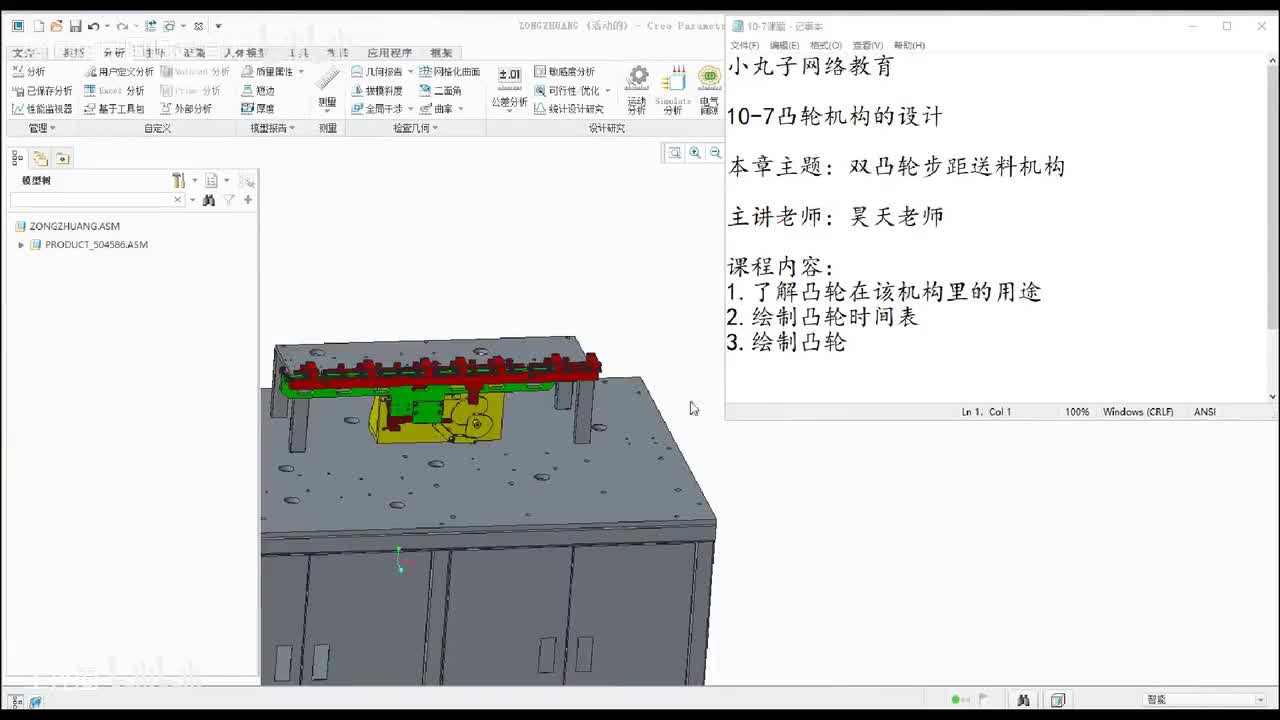
Task: Expand the 可行性/优化 dropdown arrow
Action: point(607,91)
